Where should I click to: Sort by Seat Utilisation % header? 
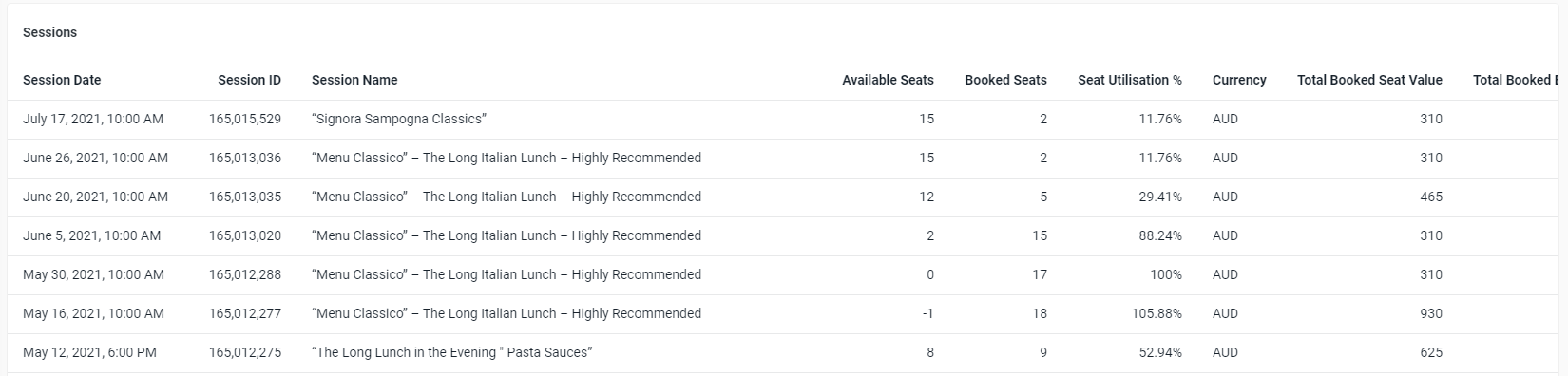click(1130, 80)
